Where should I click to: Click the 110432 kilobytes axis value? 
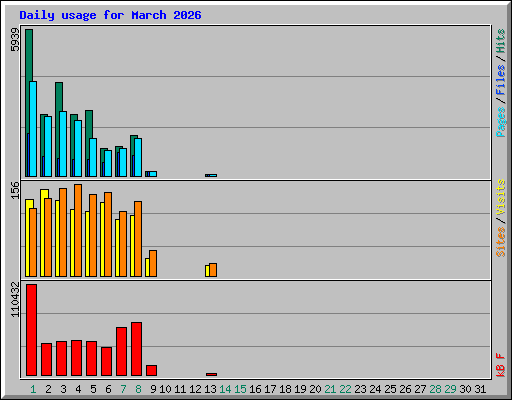15,299
